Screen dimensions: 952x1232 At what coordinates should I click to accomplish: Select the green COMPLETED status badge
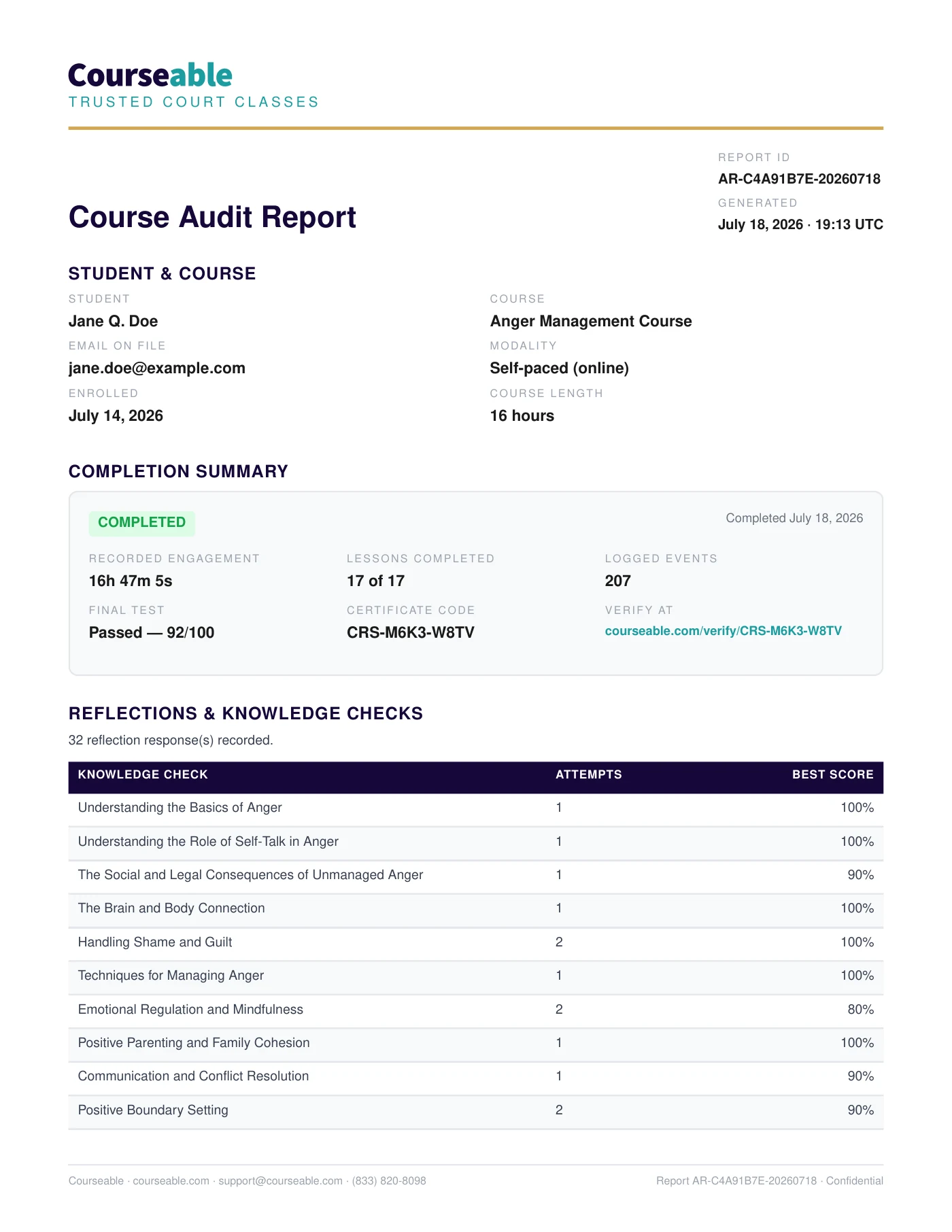[x=142, y=523]
